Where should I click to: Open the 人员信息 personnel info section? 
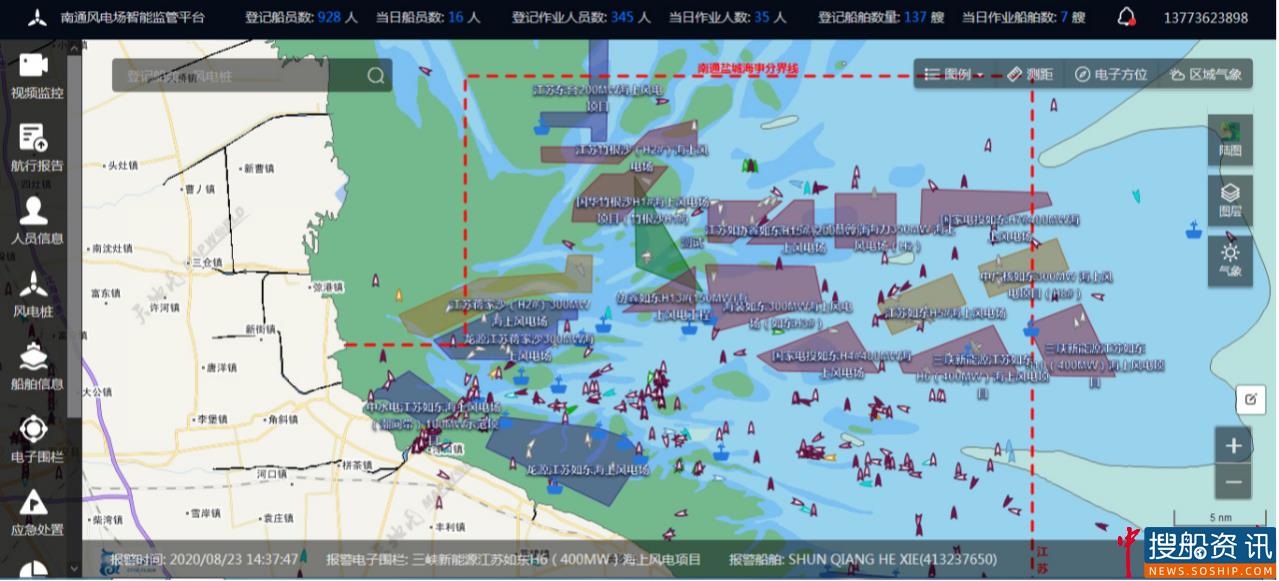36,221
